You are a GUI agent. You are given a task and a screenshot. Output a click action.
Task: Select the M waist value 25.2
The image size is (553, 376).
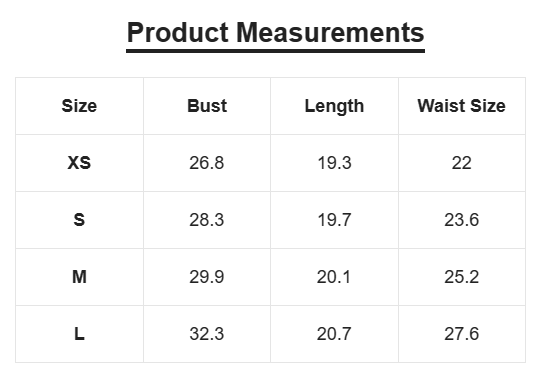click(x=462, y=277)
